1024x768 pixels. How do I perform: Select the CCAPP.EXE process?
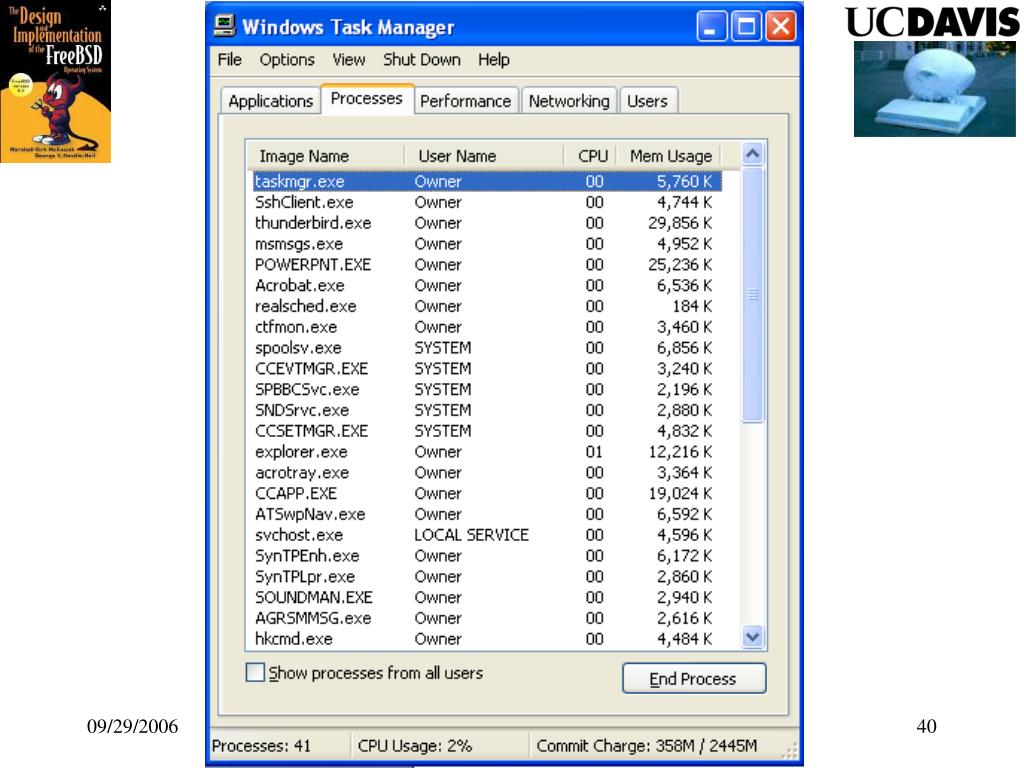click(487, 494)
